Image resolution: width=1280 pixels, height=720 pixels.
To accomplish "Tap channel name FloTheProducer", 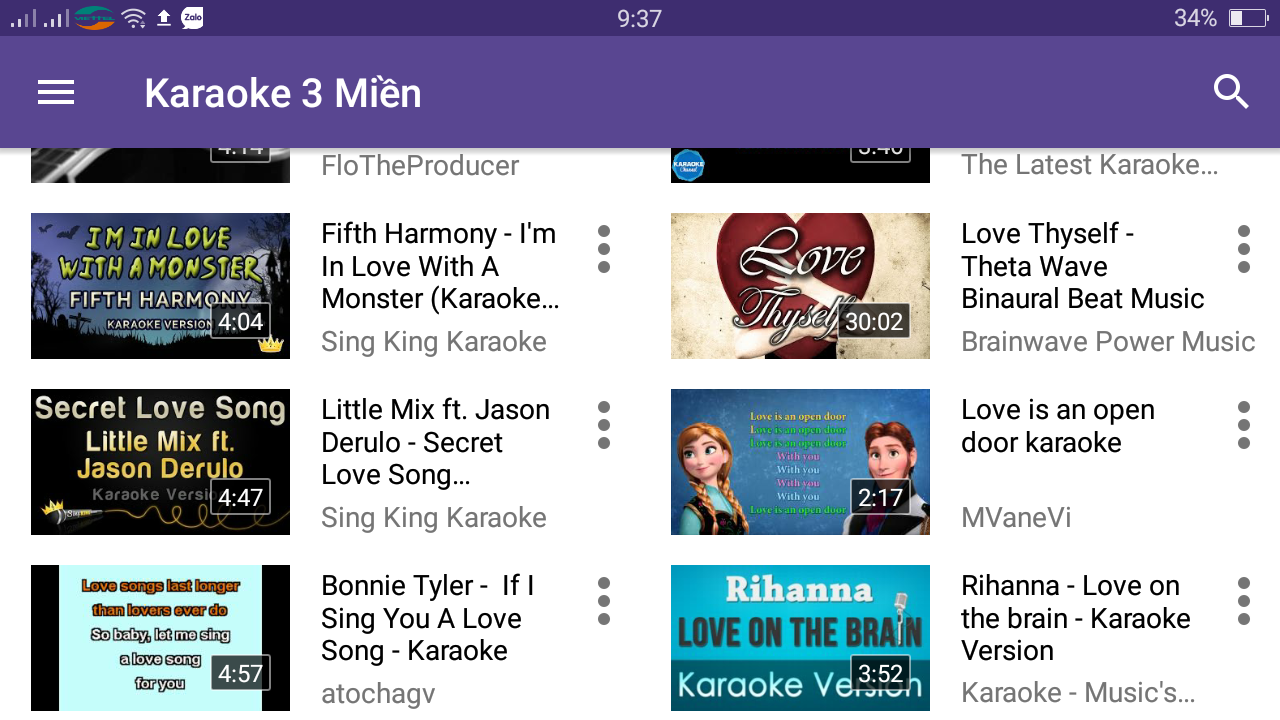I will 420,166.
